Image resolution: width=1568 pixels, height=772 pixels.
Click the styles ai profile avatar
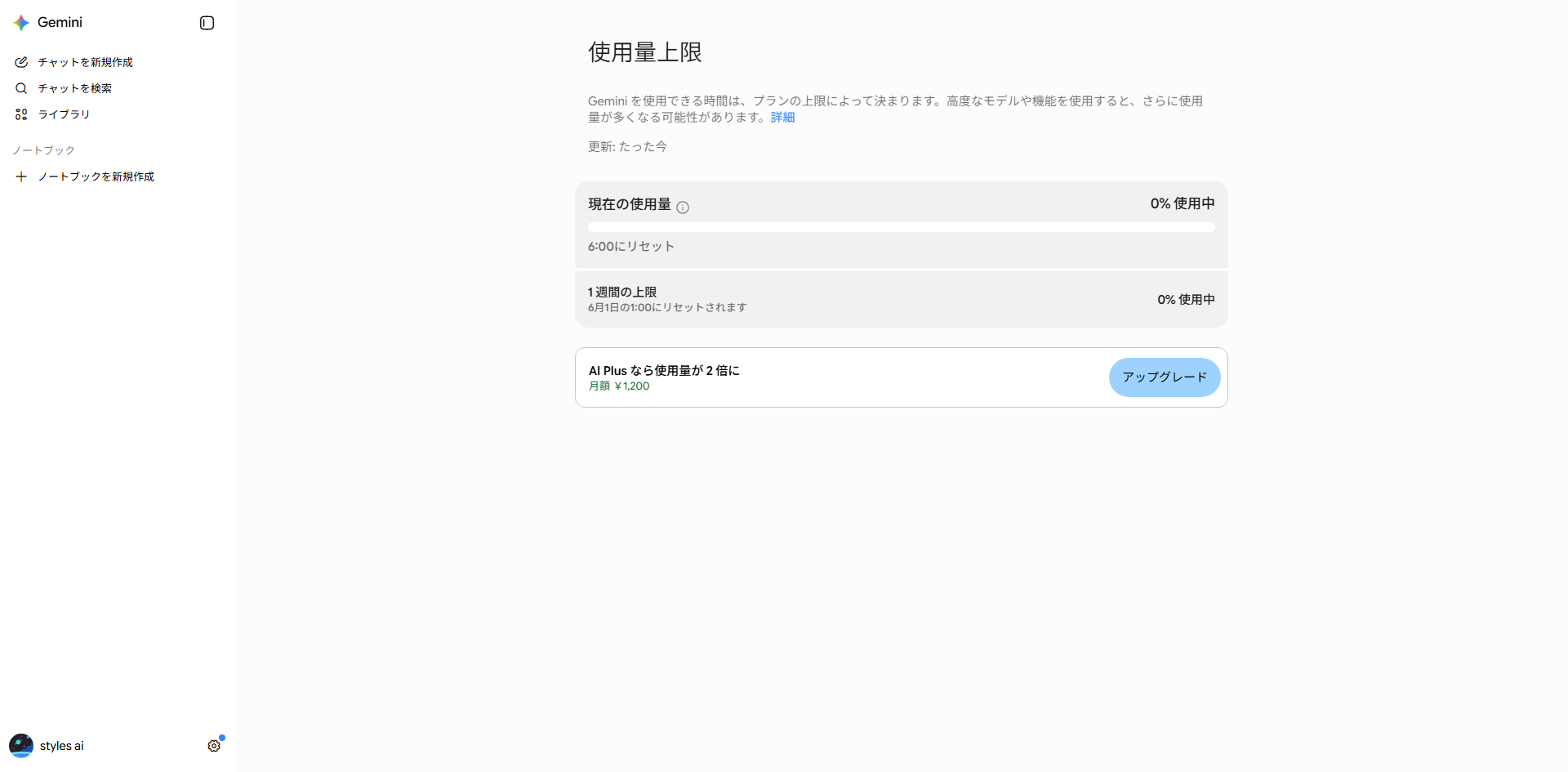[x=21, y=746]
